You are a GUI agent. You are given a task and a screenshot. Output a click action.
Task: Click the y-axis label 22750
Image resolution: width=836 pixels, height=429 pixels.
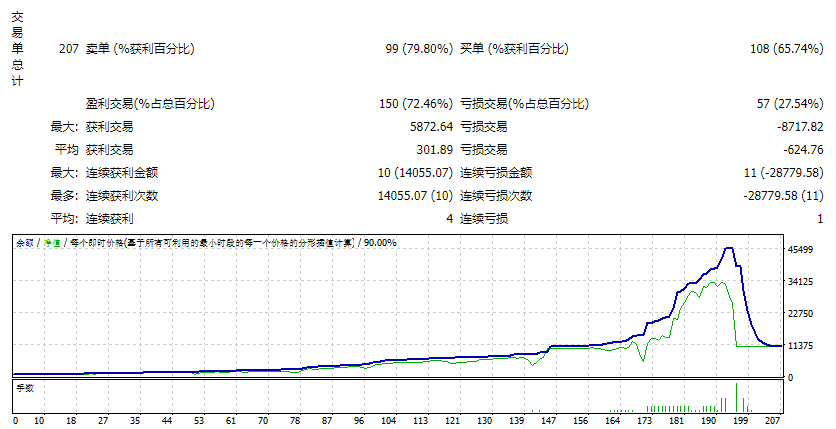point(800,313)
